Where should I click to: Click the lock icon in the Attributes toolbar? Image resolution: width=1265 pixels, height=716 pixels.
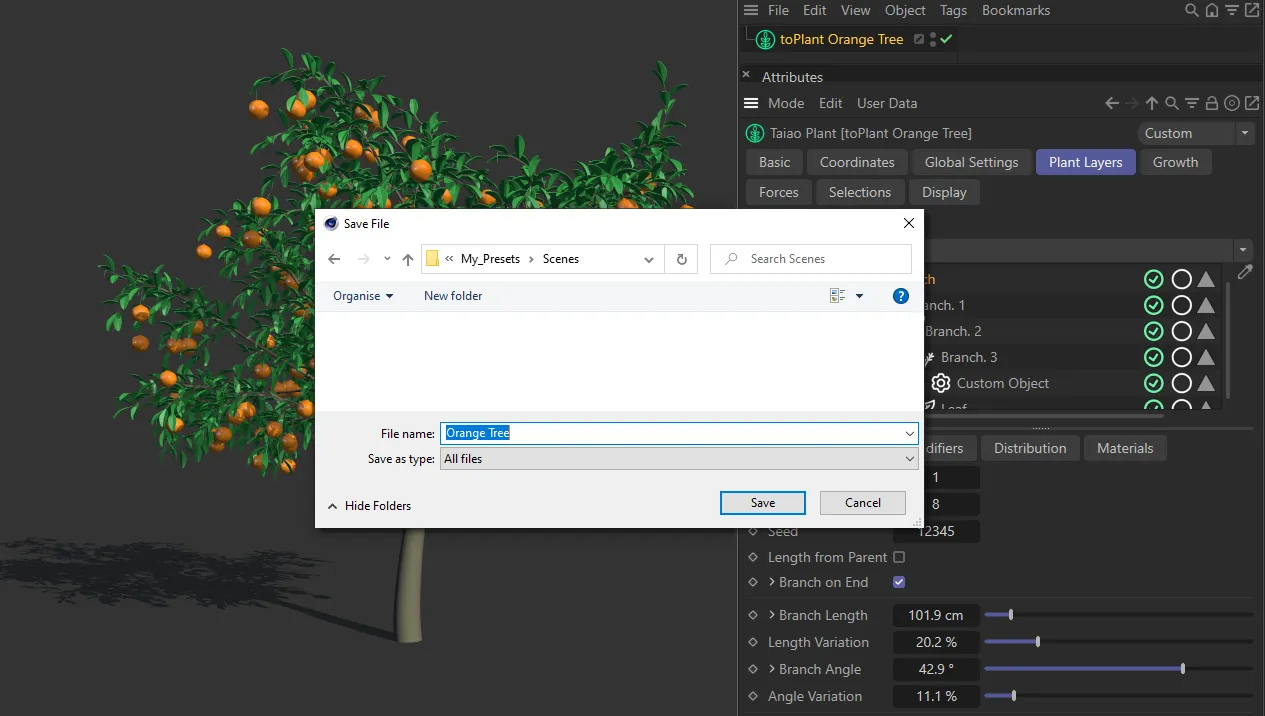click(1212, 103)
